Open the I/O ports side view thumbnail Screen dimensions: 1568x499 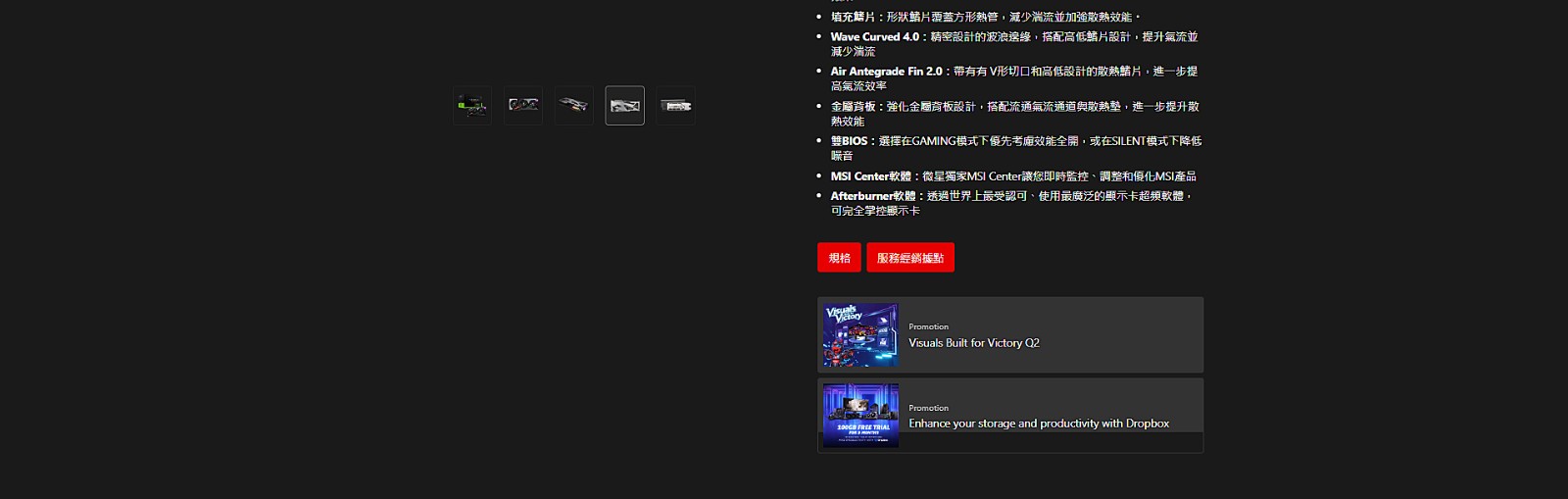[676, 105]
